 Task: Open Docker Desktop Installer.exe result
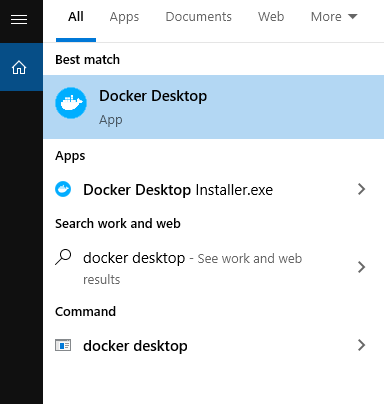[213, 189]
